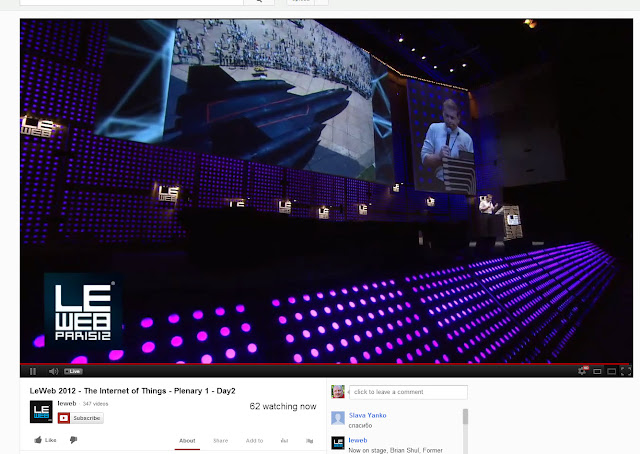Pause the live video playback
Image resolution: width=640 pixels, height=454 pixels.
(33, 371)
